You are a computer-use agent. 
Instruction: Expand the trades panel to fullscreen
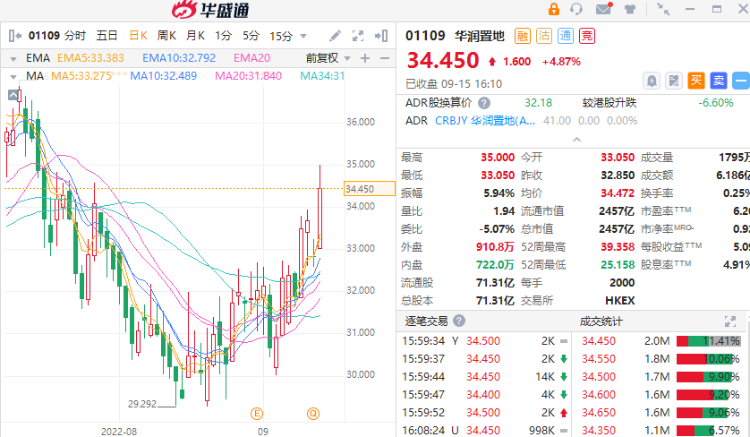point(730,321)
